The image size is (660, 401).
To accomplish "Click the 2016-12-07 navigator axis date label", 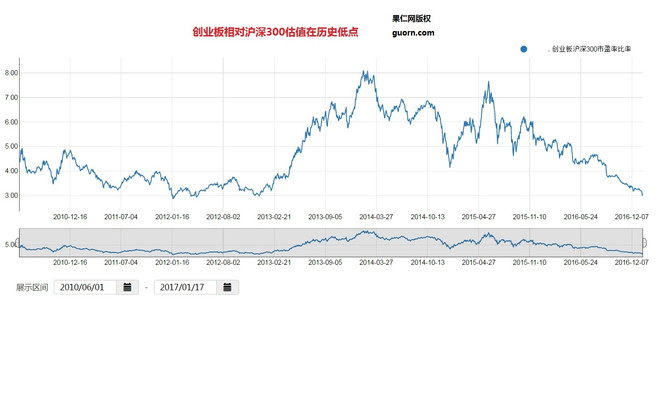I will (x=631, y=262).
